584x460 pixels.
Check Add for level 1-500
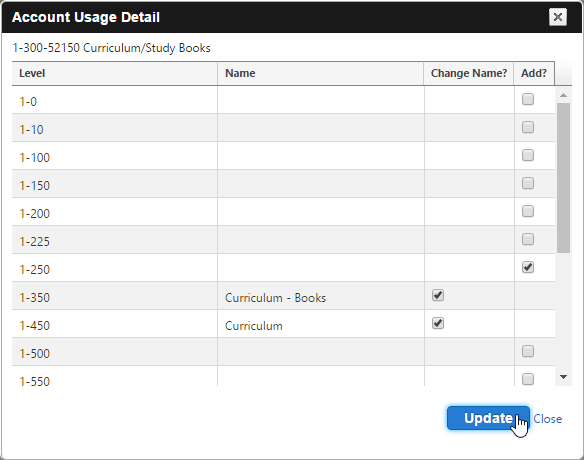[528, 351]
